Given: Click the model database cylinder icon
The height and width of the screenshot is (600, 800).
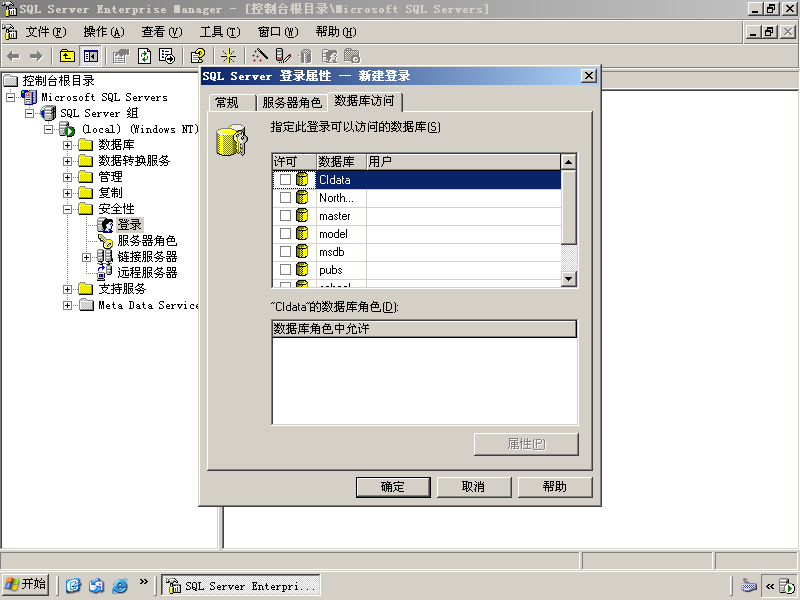Looking at the screenshot, I should coord(302,234).
